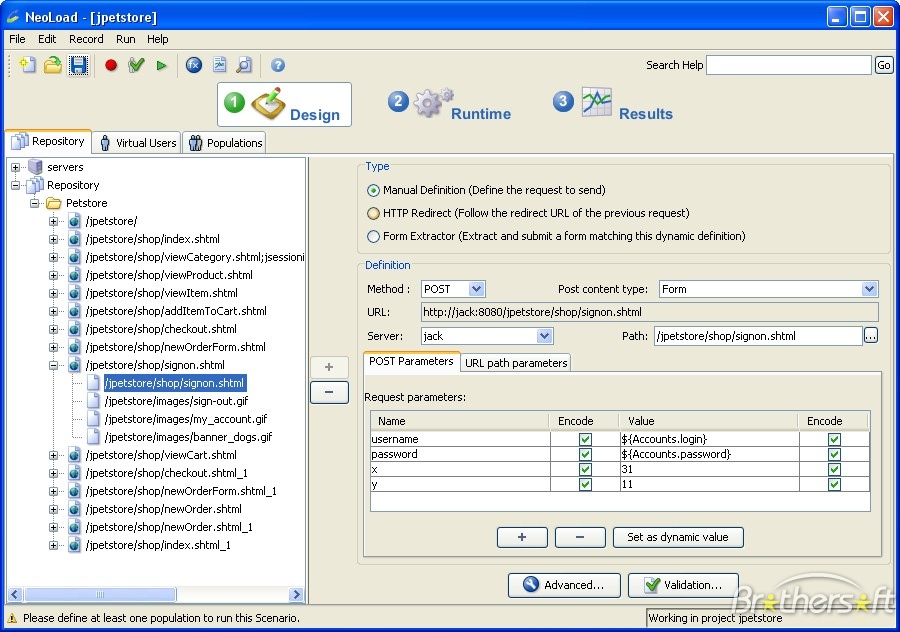Select the Form Extractor radio button
900x632 pixels.
tap(373, 236)
